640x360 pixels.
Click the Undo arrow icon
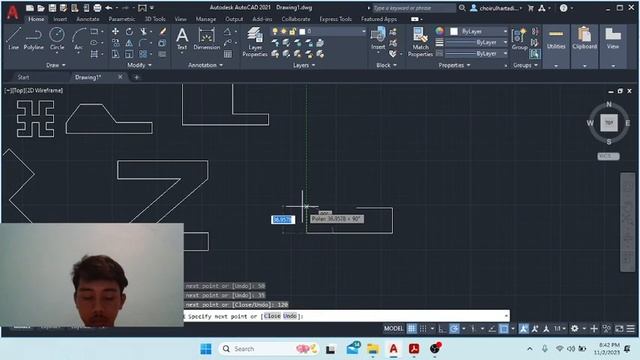[x=109, y=8]
